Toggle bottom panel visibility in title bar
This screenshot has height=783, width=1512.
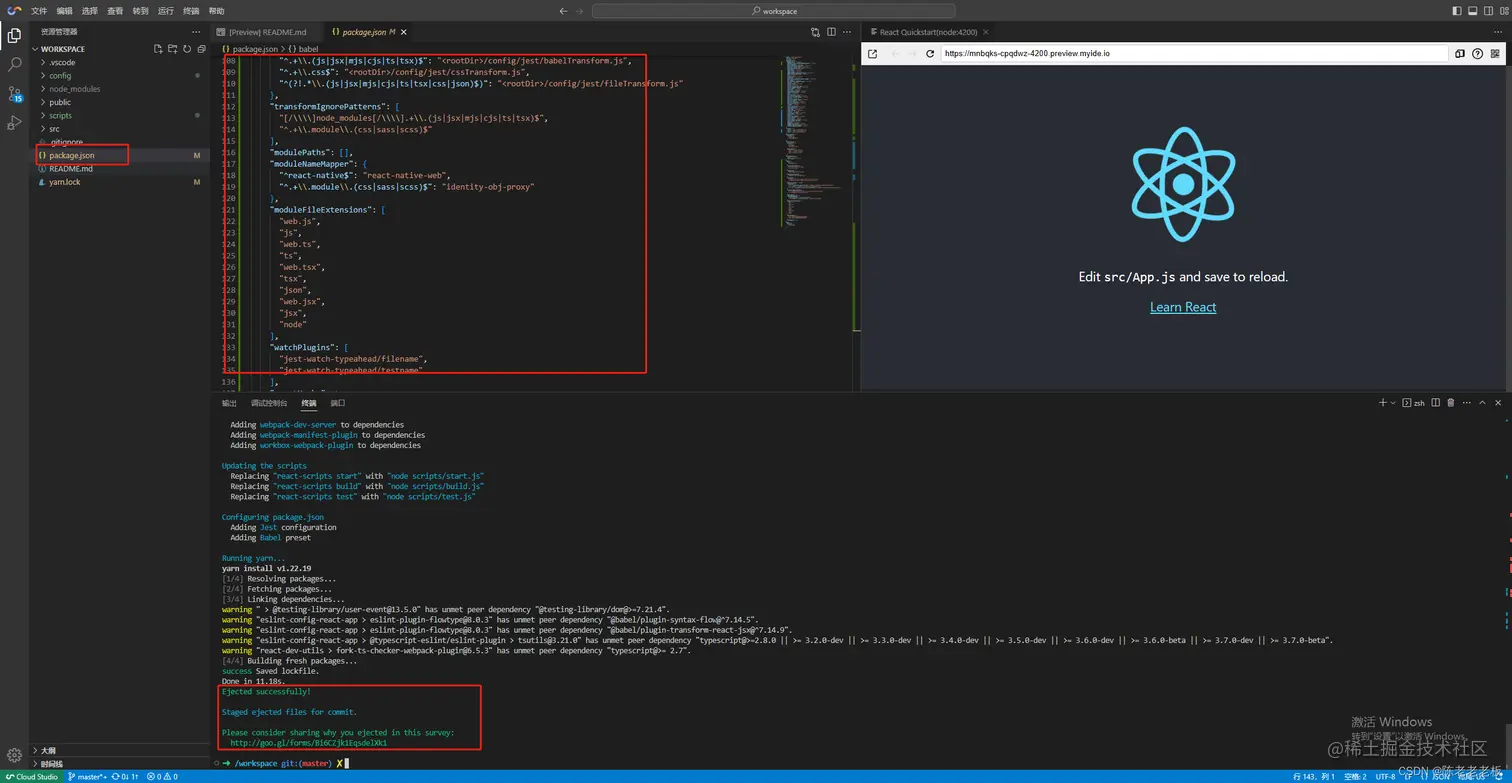[1472, 11]
